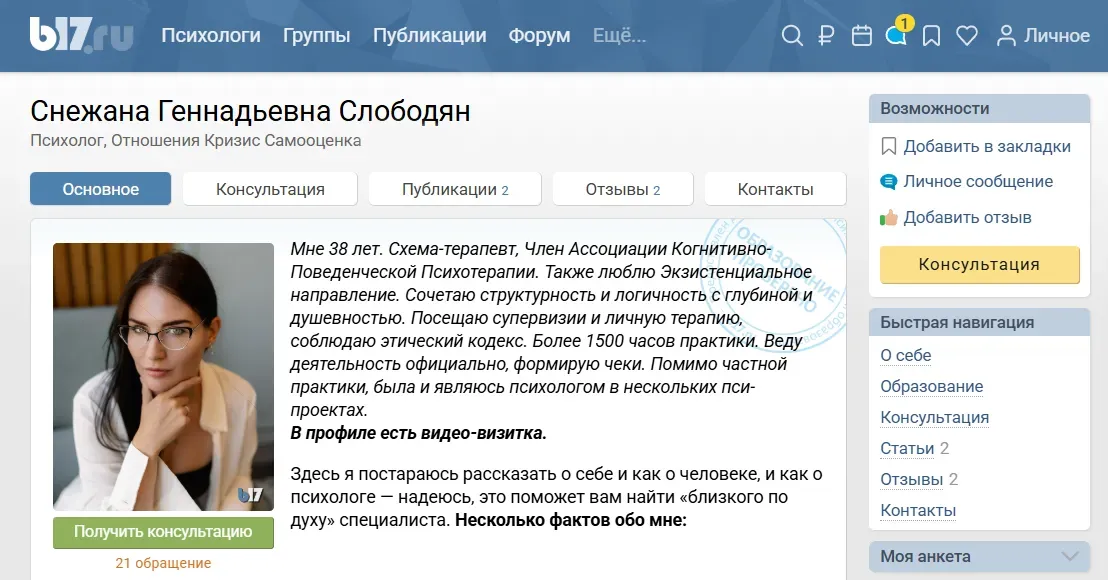Go to Контакты in quick navigation

pos(918,511)
